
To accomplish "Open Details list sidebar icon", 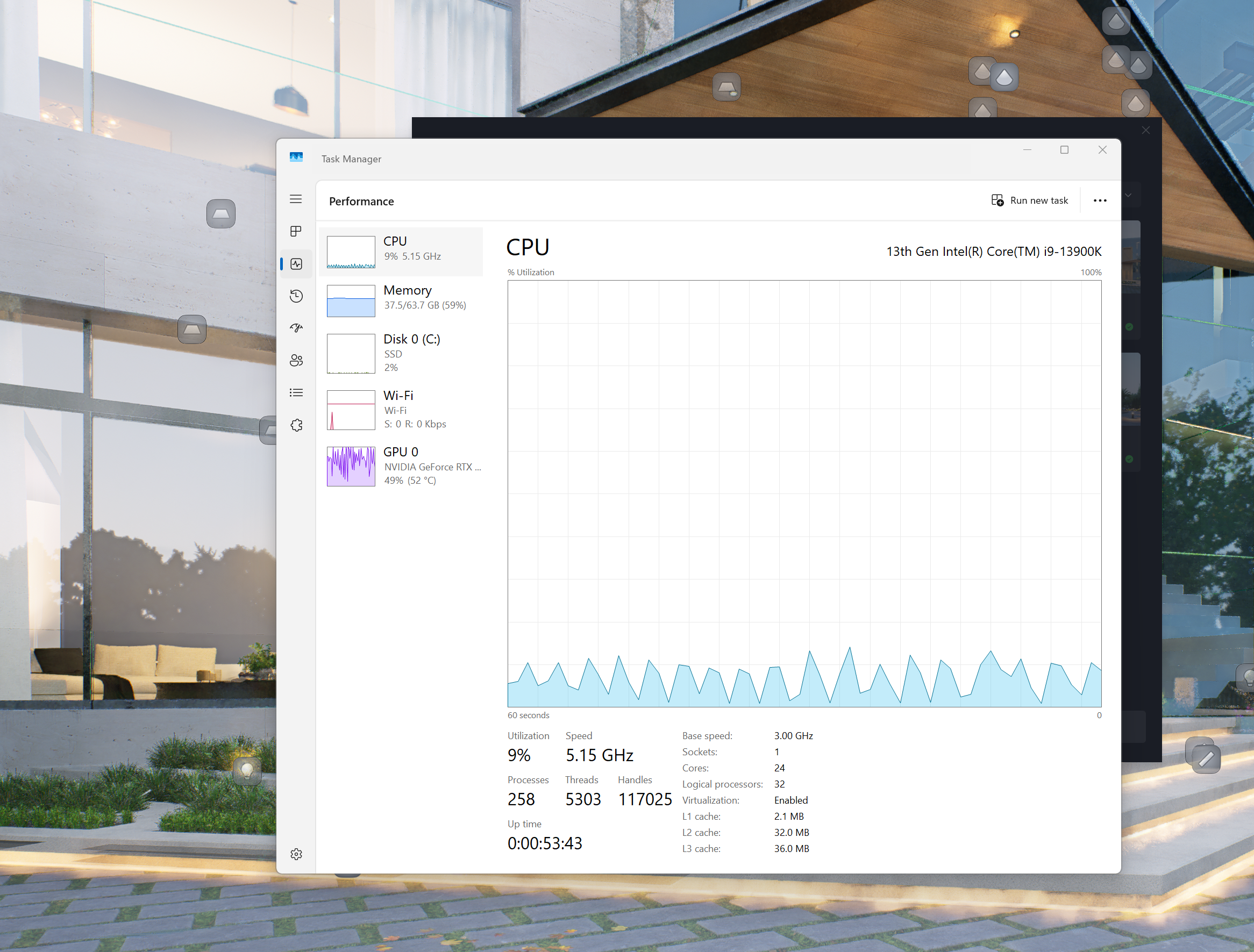I will (296, 393).
